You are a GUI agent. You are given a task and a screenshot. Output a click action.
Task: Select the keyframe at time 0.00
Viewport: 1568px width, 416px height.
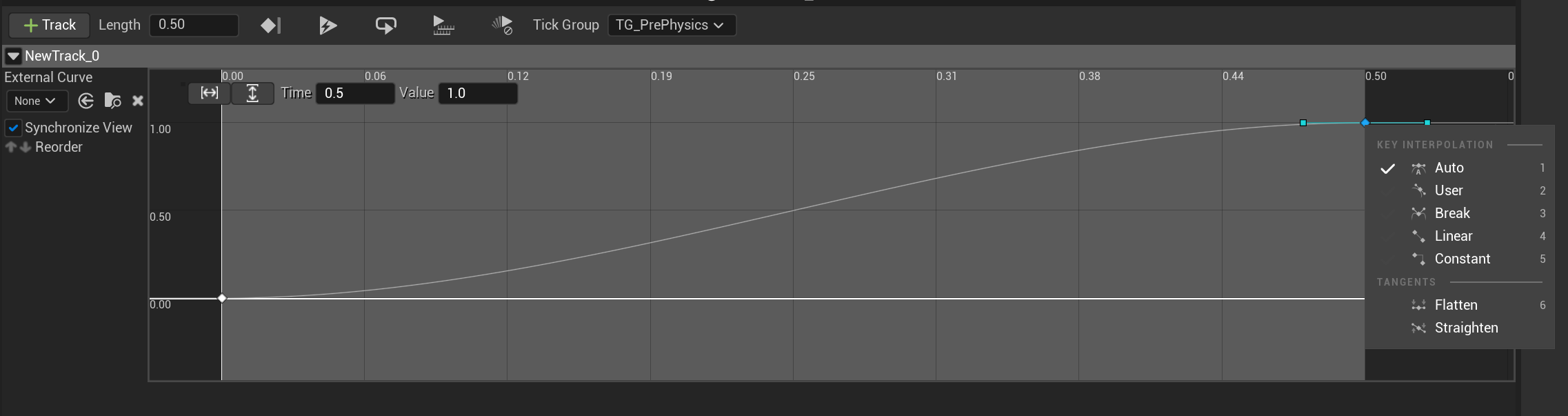tap(222, 298)
